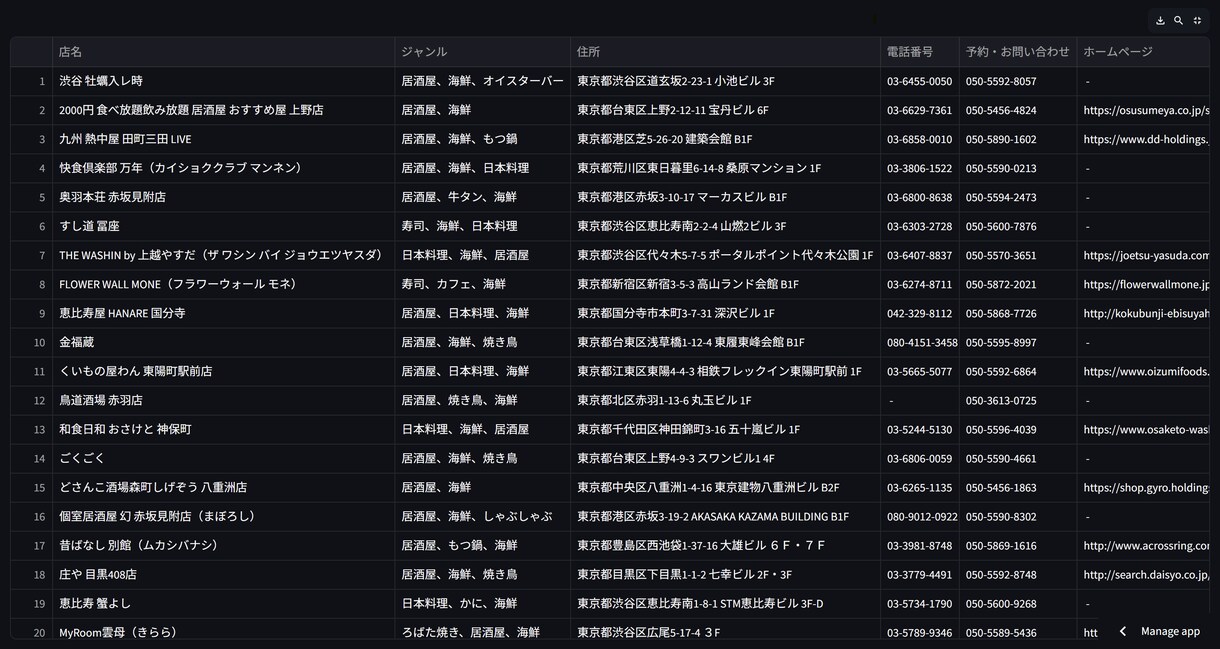The width and height of the screenshot is (1220, 649).
Task: Click phone number 080-9012-0922
Action: pos(922,516)
